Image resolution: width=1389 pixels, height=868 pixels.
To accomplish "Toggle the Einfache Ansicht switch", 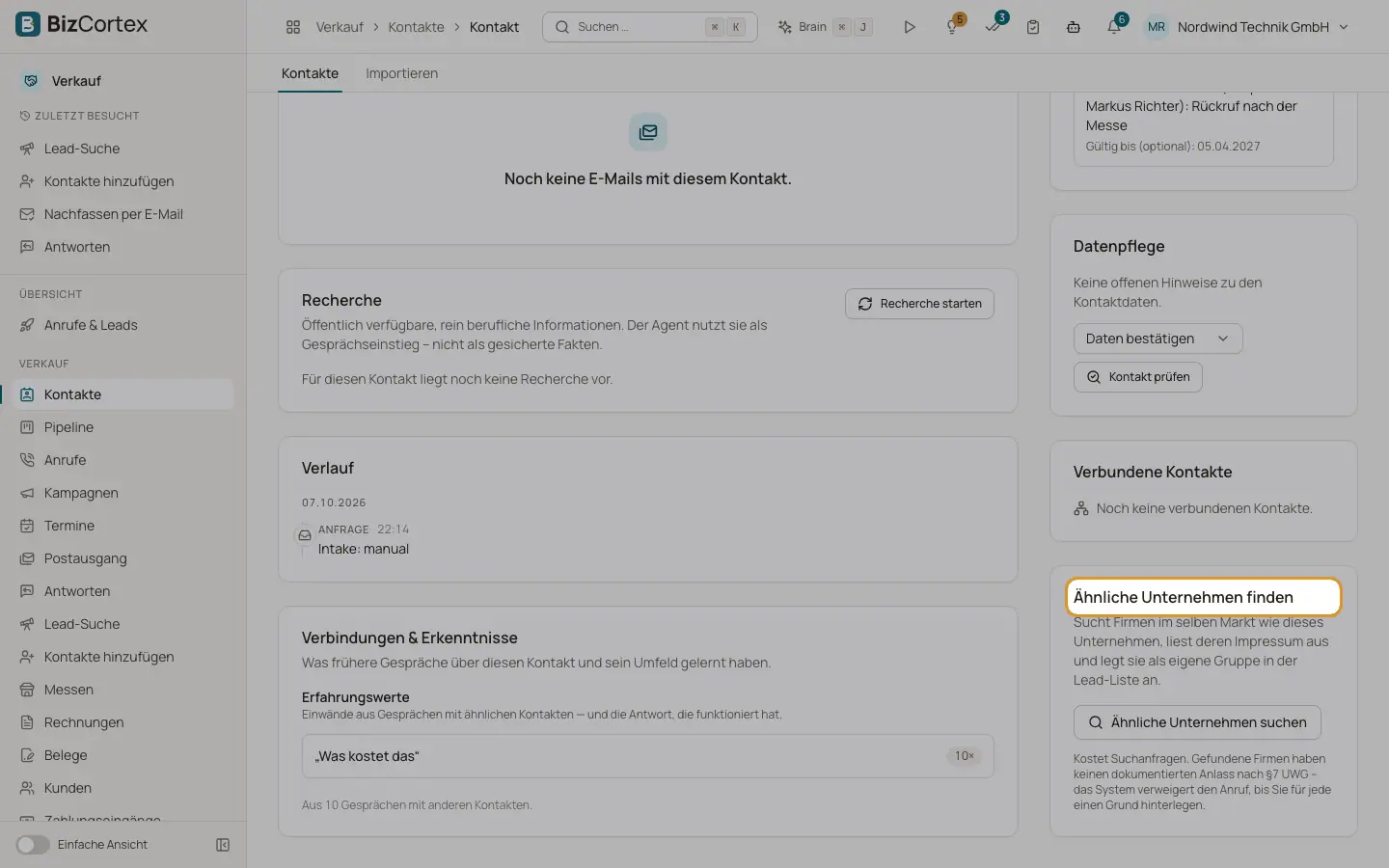I will [x=33, y=845].
